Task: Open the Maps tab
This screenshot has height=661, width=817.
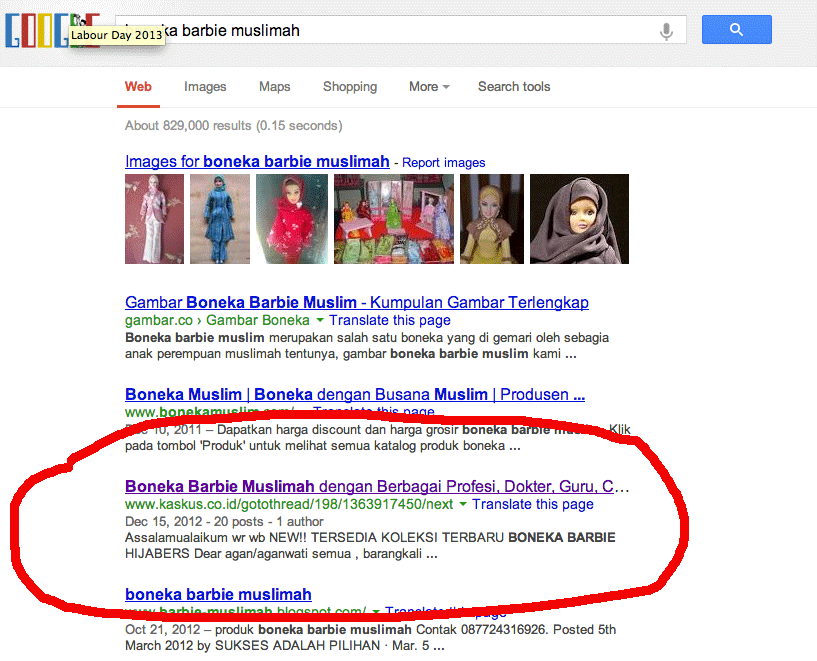Action: click(x=275, y=86)
